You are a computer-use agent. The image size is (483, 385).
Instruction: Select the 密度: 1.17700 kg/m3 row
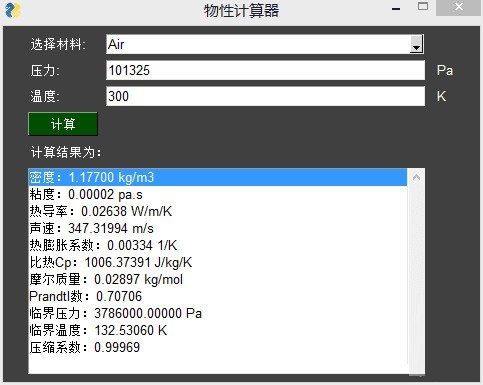[x=218, y=177]
